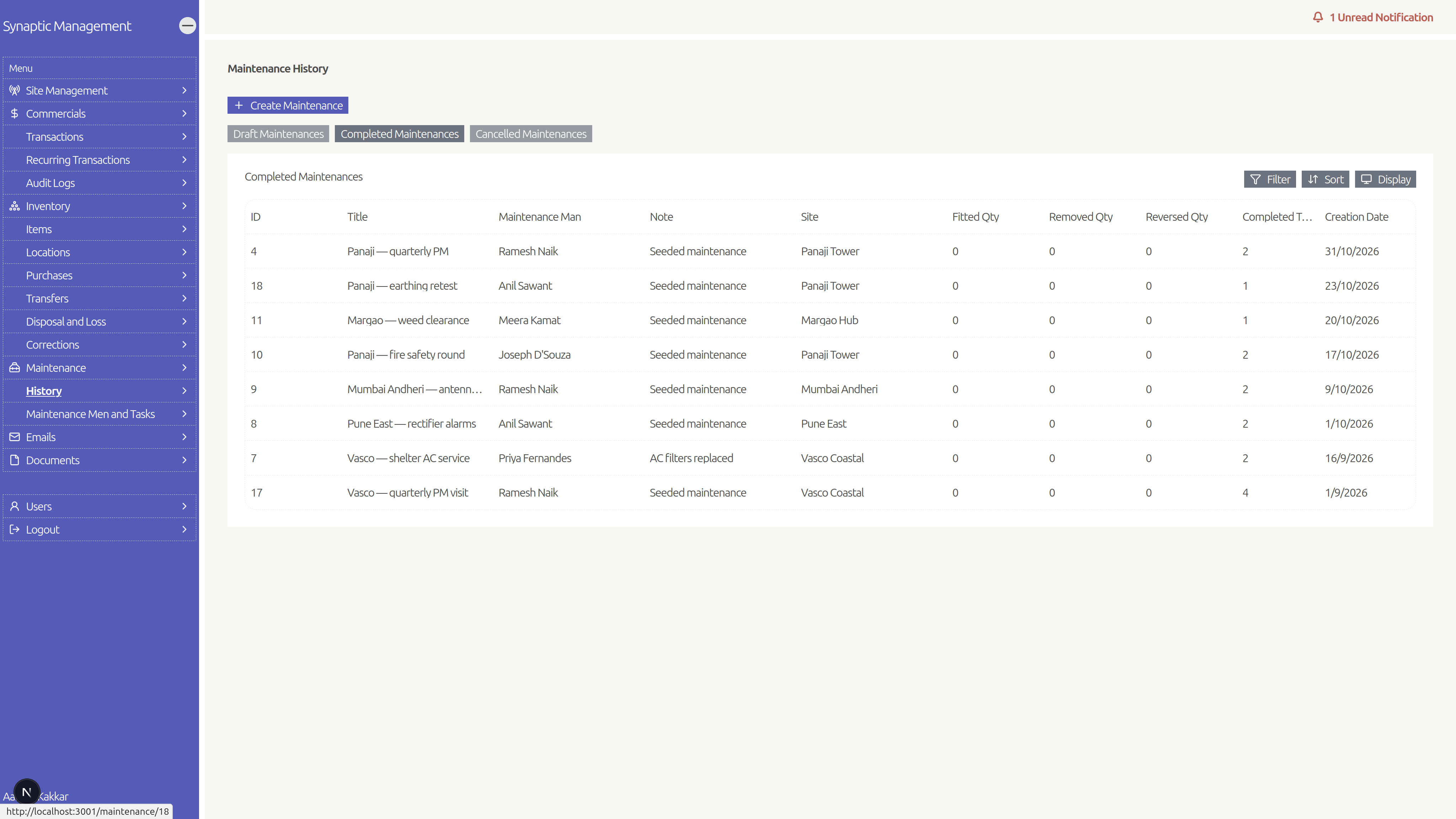1456x819 pixels.
Task: Click Mumbai Andheri site cell
Action: click(839, 390)
